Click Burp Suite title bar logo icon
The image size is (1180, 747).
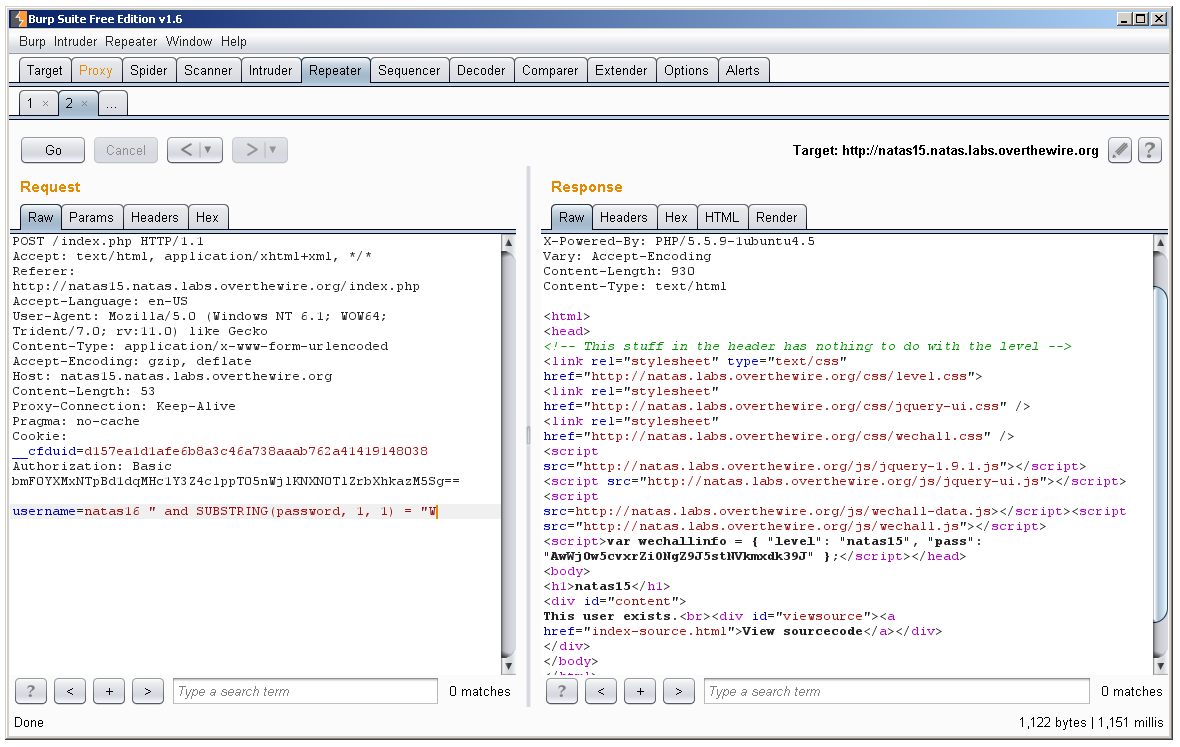pos(20,19)
